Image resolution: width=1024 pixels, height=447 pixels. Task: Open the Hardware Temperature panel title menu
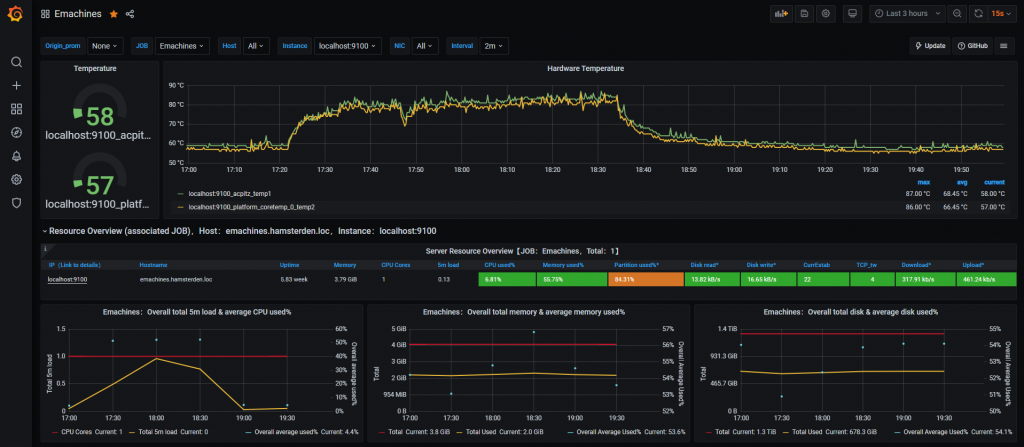tap(585, 68)
